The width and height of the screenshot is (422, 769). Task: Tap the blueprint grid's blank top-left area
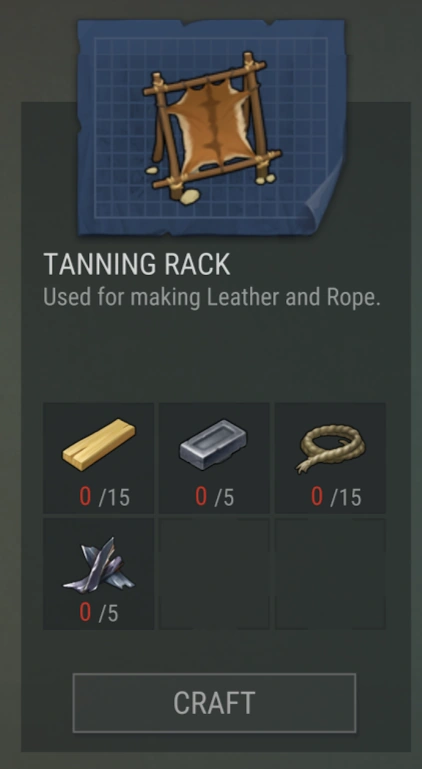tap(118, 61)
